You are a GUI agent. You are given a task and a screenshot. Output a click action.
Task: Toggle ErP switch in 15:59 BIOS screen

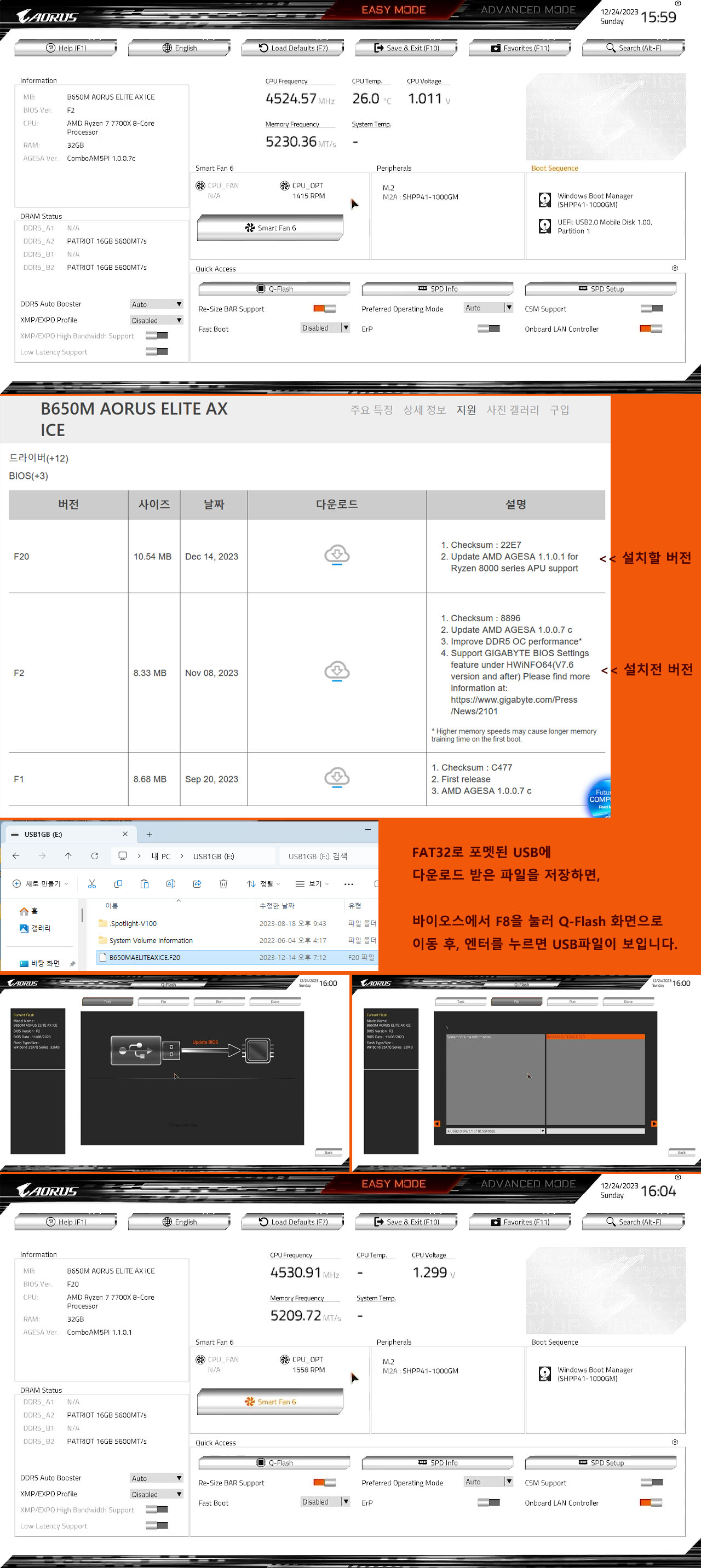(489, 329)
